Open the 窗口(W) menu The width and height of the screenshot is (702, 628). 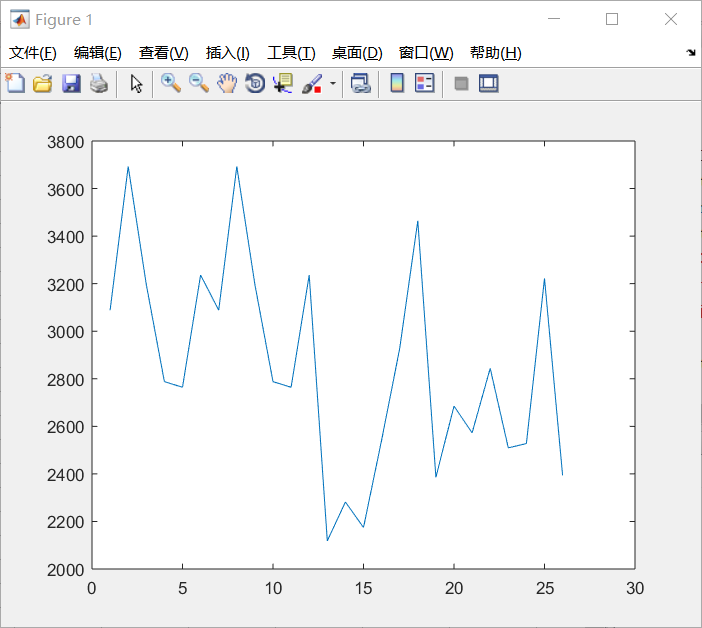[x=426, y=53]
